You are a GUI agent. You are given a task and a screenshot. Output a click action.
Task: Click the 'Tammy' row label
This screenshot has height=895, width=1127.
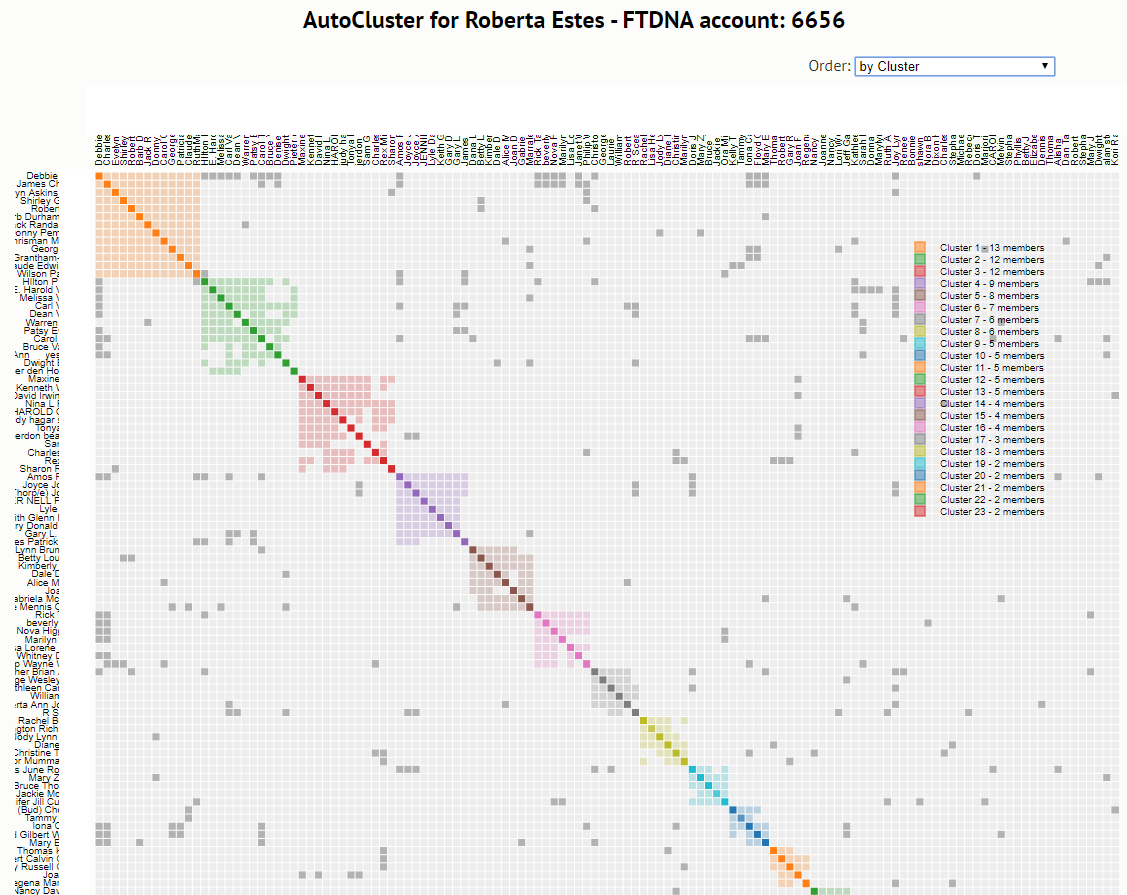[42, 818]
